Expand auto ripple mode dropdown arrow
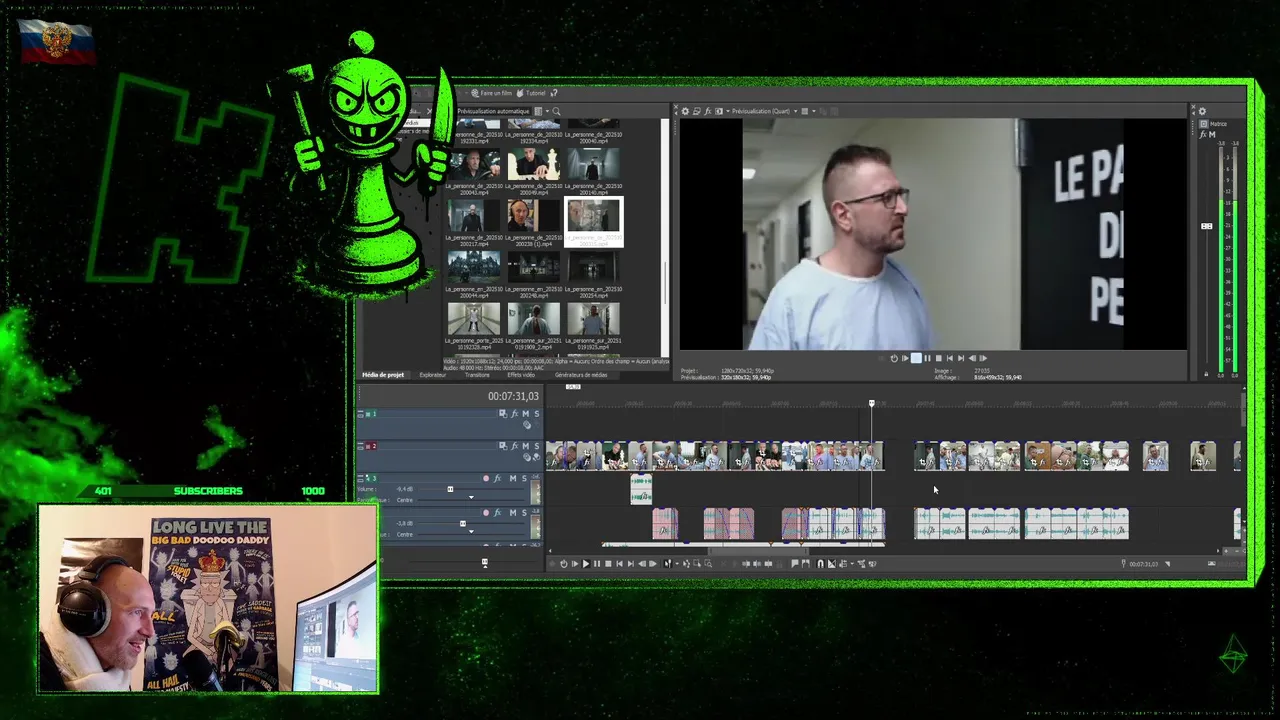The width and height of the screenshot is (1280, 720). coord(852,563)
